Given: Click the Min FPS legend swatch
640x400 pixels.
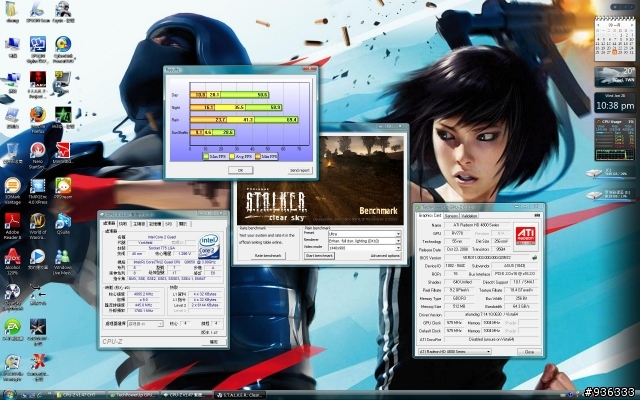Looking at the screenshot, I should [258, 156].
